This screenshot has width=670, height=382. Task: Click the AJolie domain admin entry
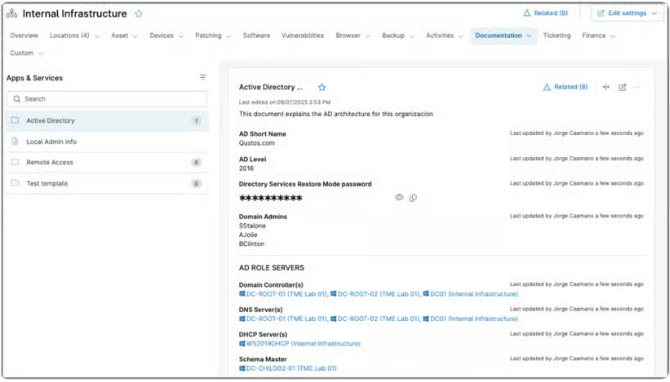coord(248,235)
